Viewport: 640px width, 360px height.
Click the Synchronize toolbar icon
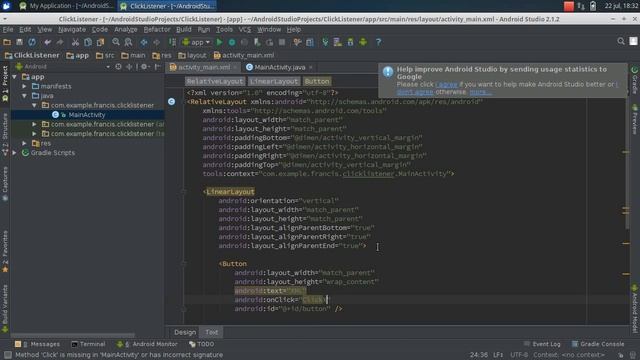click(x=32, y=42)
